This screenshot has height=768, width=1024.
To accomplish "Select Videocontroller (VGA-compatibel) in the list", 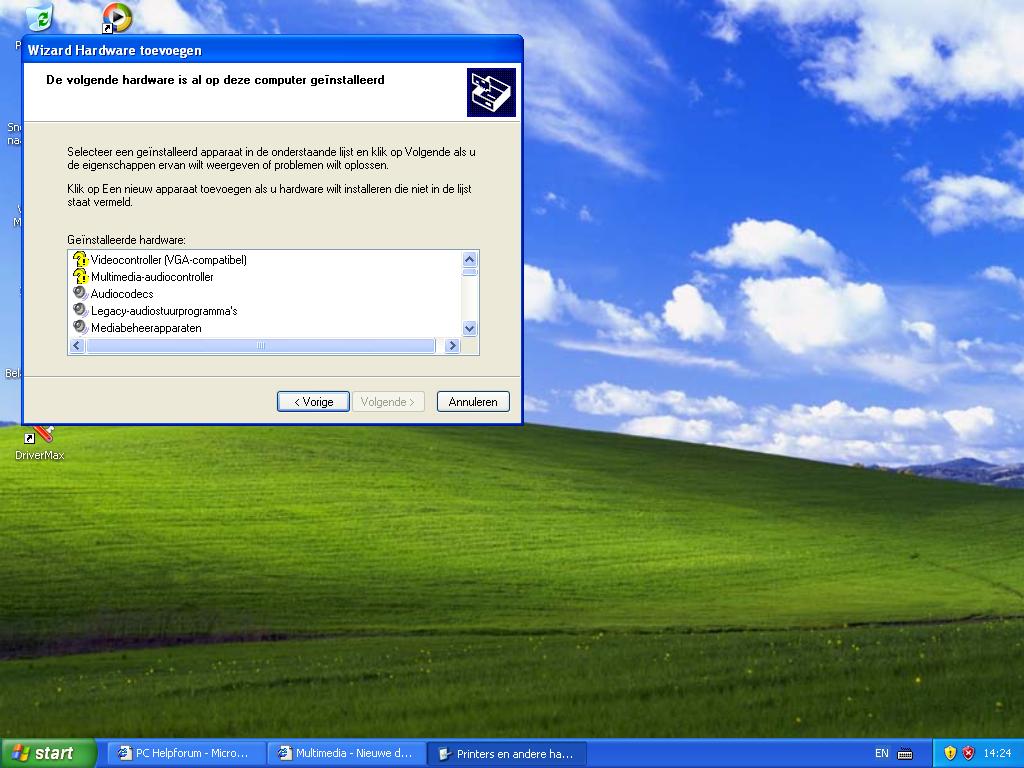I will (168, 260).
